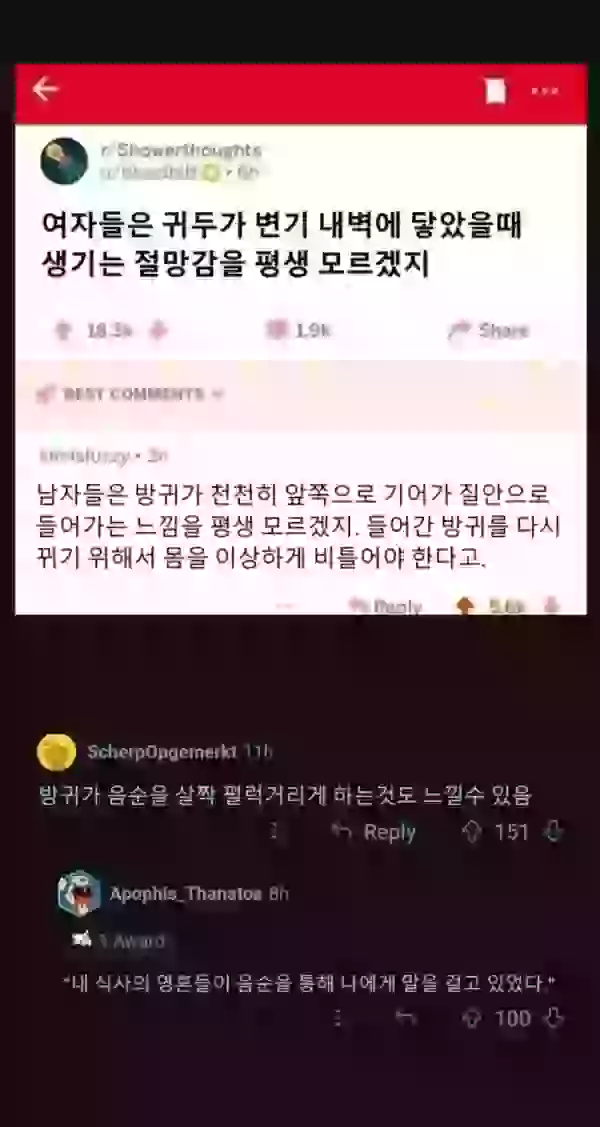Visit the r/Showerthoughts subreddit link
Screen dimensions: 600x1127
[180, 150]
